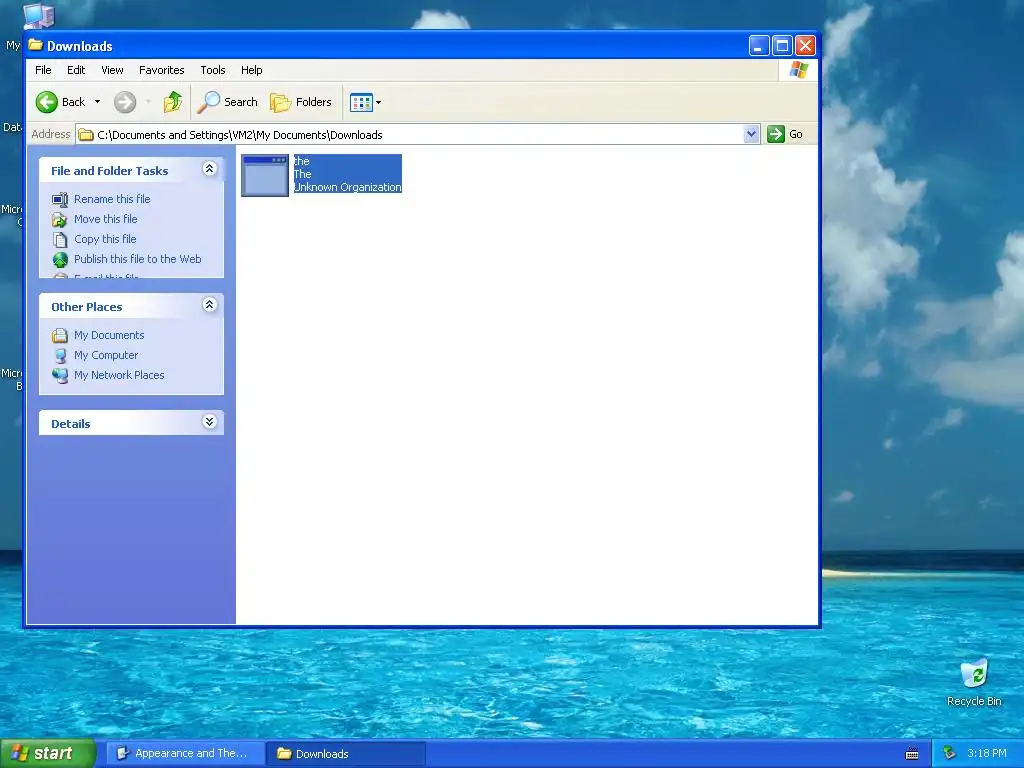Open the Recycle Bin desktop icon
Screen dimensions: 1024x768
pos(974,682)
